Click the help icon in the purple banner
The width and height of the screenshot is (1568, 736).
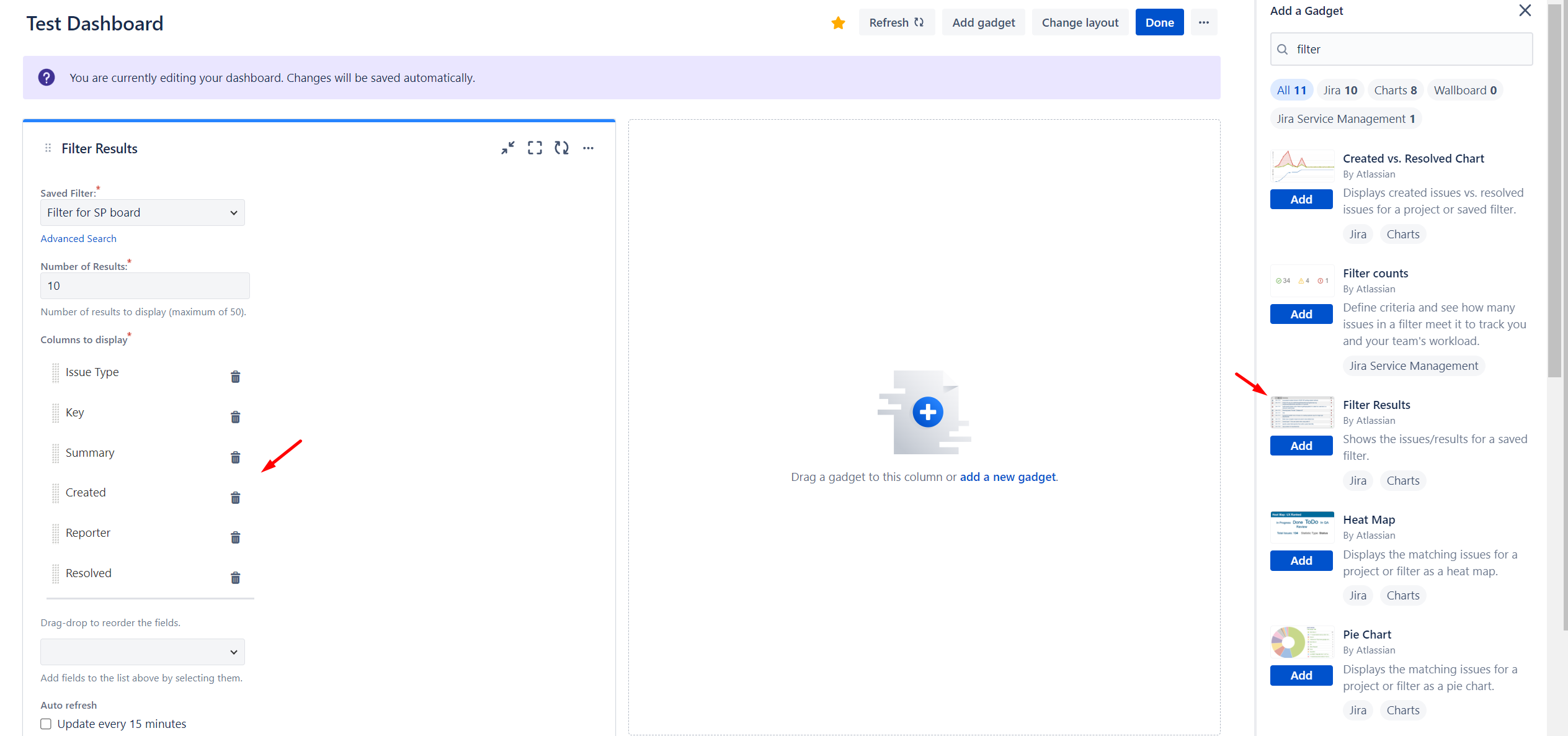46,77
